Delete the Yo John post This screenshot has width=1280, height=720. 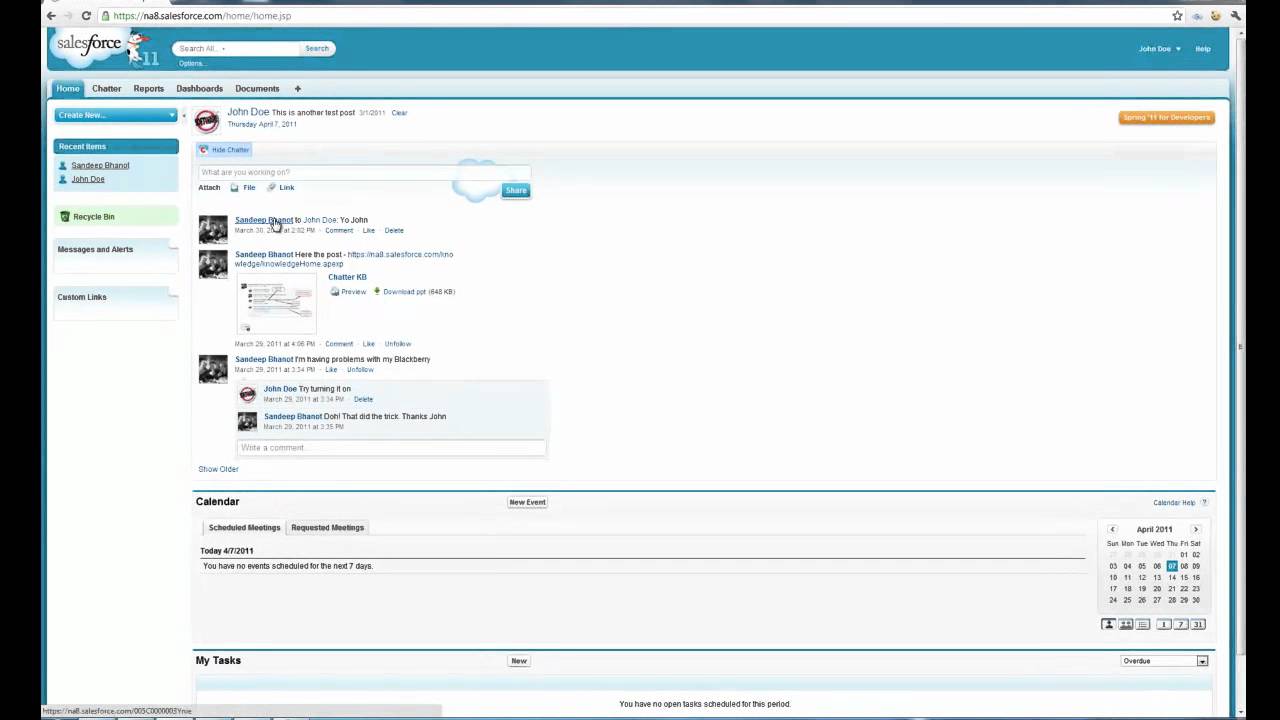coord(394,231)
